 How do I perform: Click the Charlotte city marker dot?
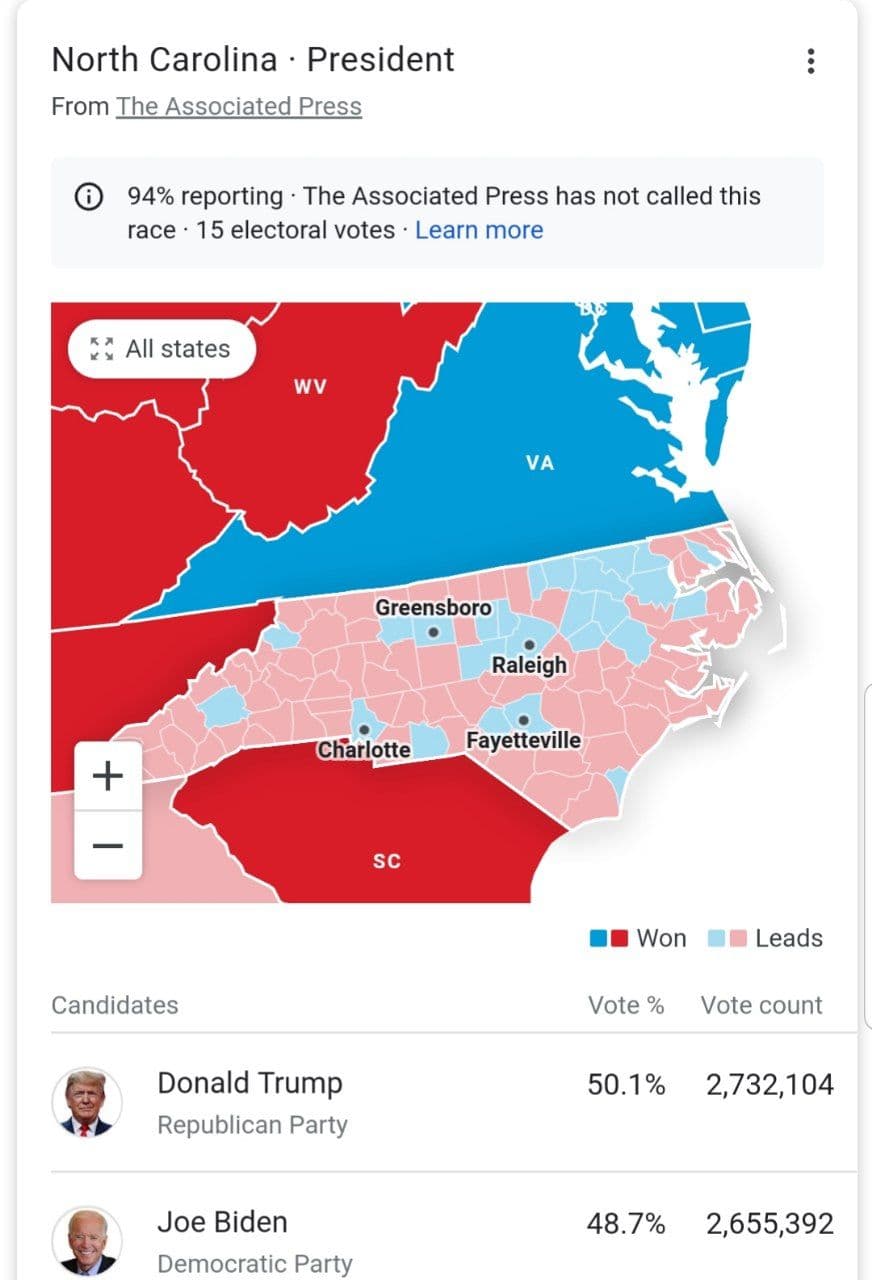[364, 729]
